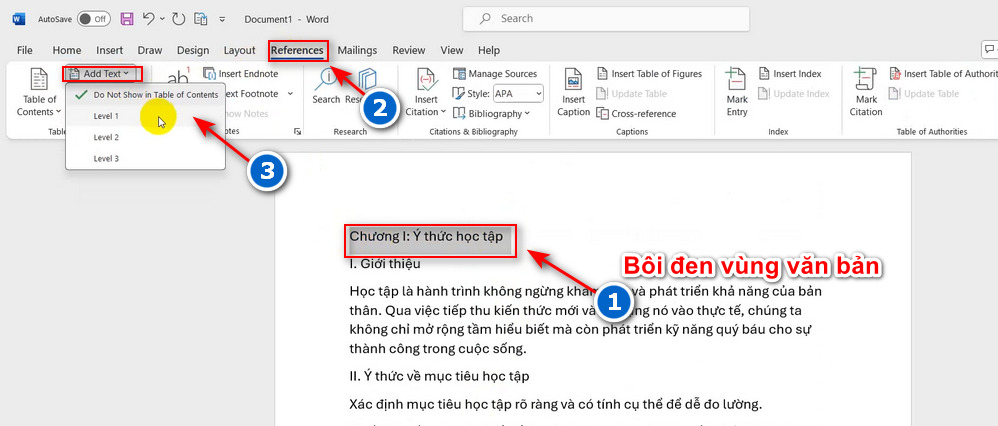
Task: Click the 'Document1 - Word' window title
Action: coord(286,19)
